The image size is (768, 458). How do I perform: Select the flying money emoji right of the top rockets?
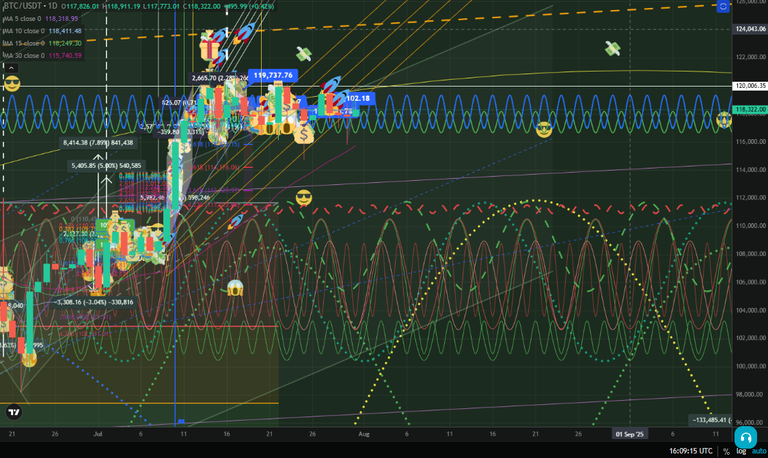click(304, 53)
